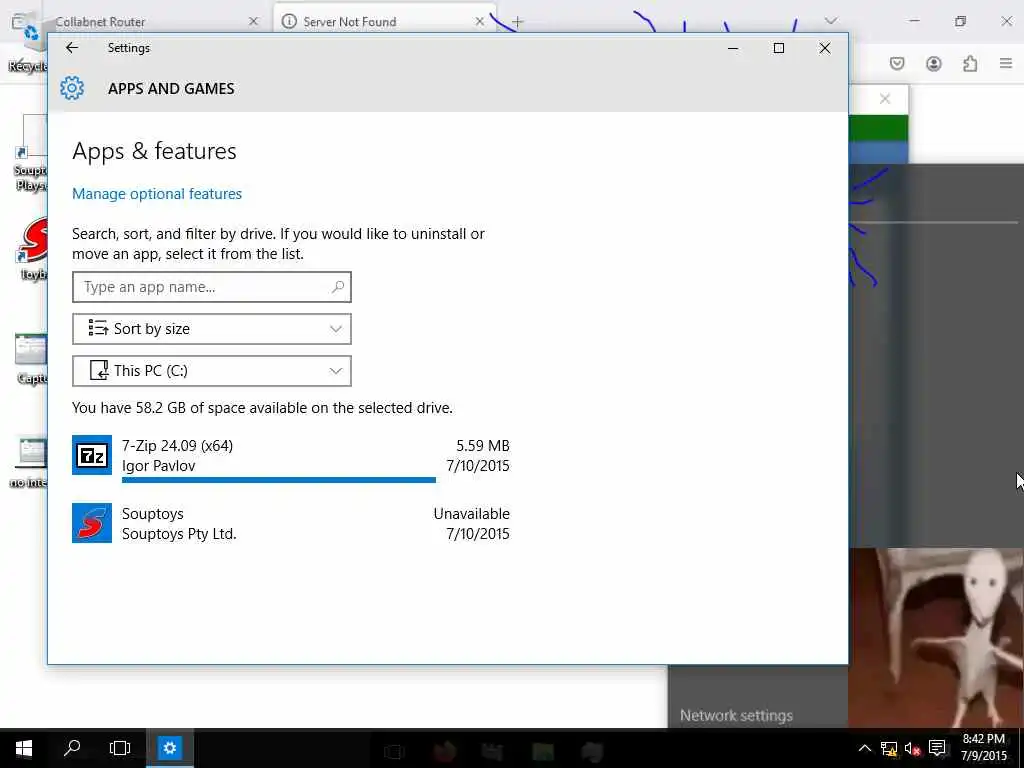Click the 7-Zip app icon
This screenshot has width=1024, height=768.
click(x=91, y=455)
